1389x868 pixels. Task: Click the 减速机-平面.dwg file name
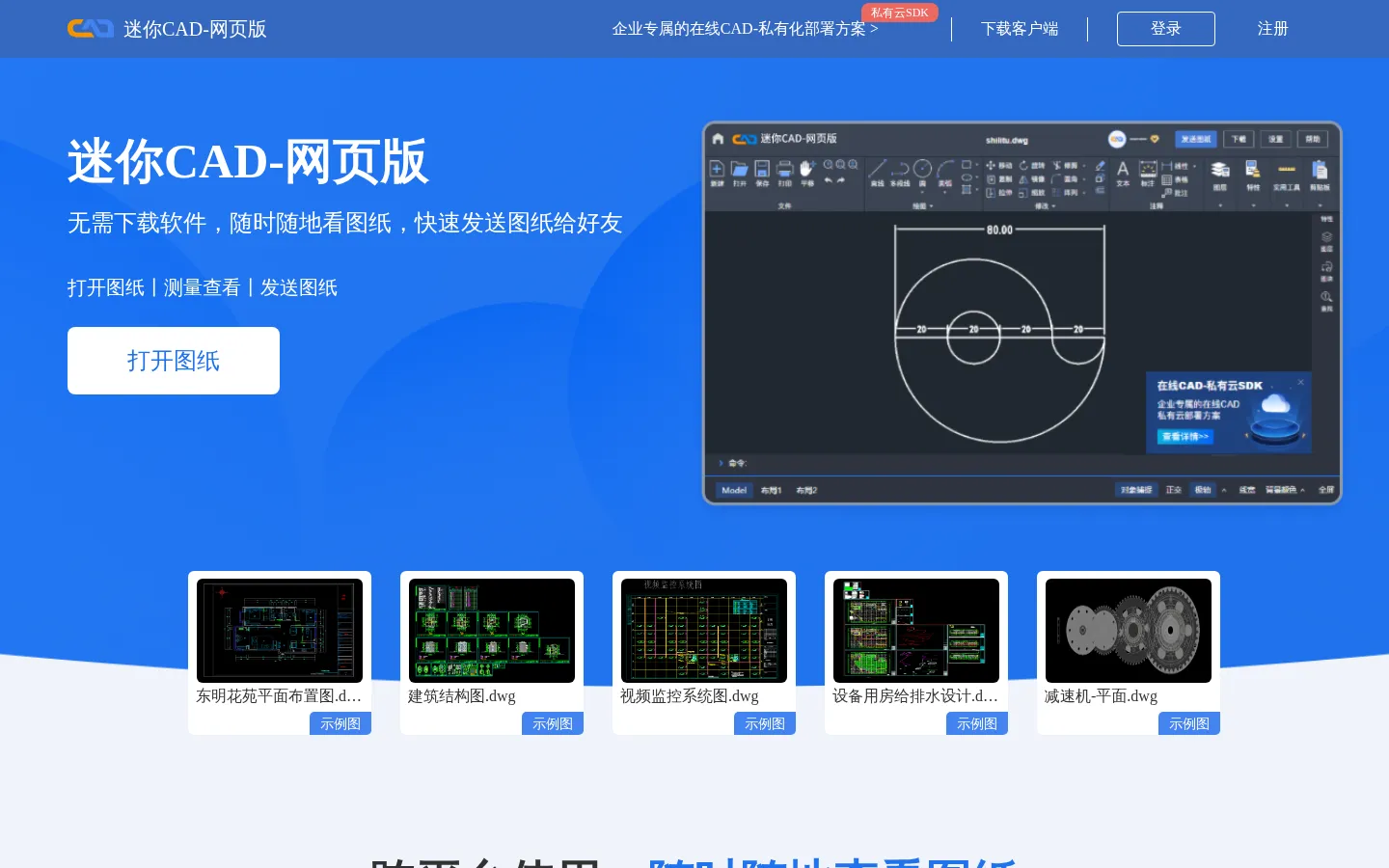tap(1101, 696)
